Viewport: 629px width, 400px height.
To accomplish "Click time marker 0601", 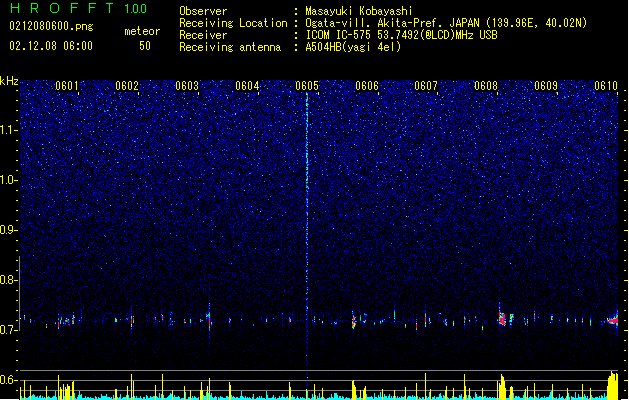I will 67,86.
